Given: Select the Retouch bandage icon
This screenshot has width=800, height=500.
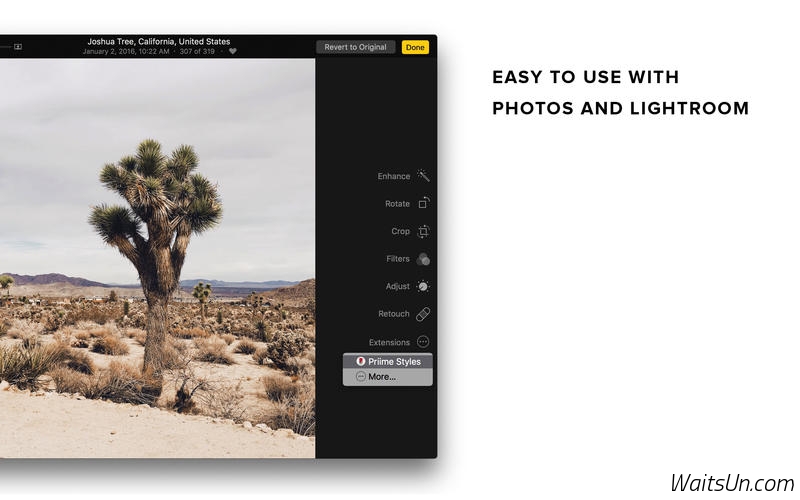Looking at the screenshot, I should pyautogui.click(x=423, y=314).
